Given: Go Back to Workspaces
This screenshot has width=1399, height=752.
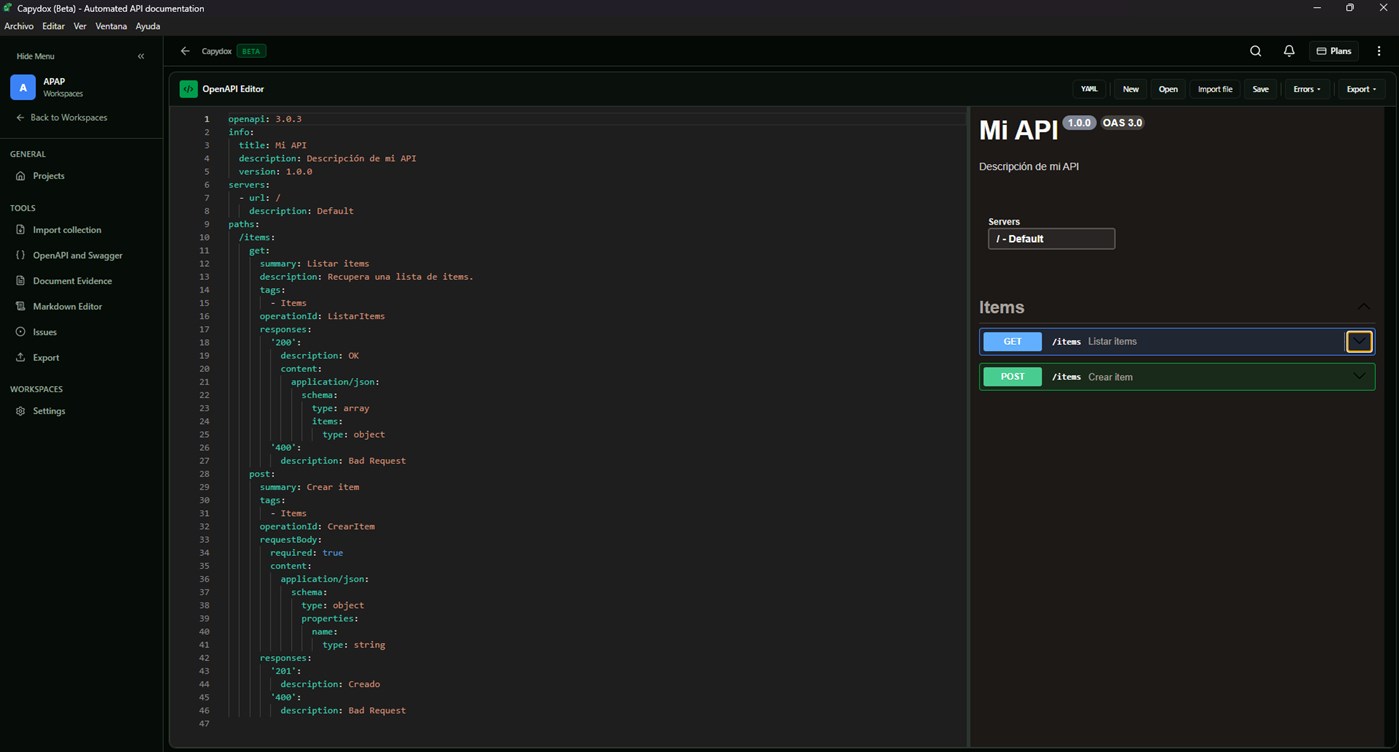Looking at the screenshot, I should (x=61, y=118).
